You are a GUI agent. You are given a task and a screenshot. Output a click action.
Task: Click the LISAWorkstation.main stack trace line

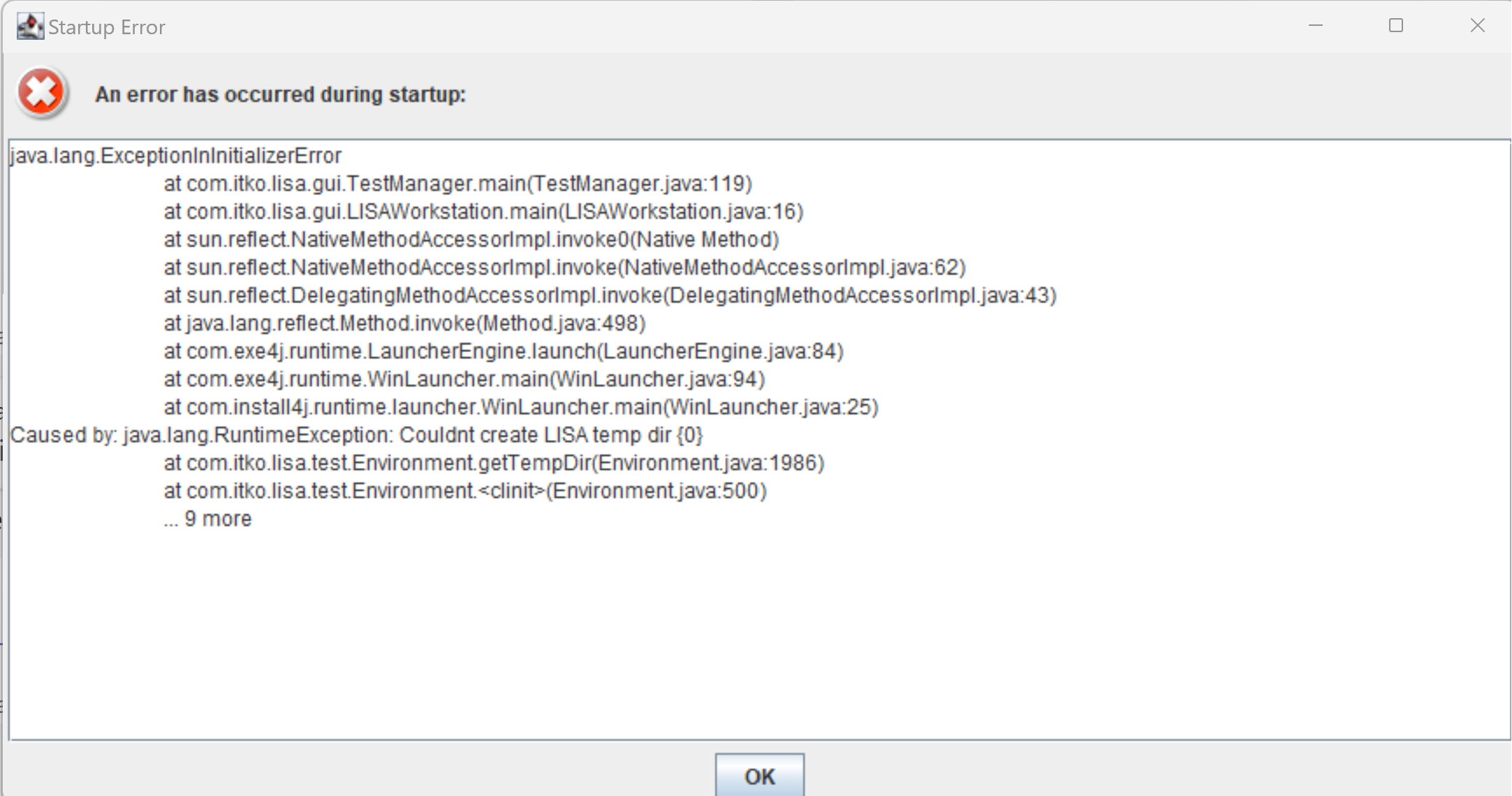tap(483, 212)
